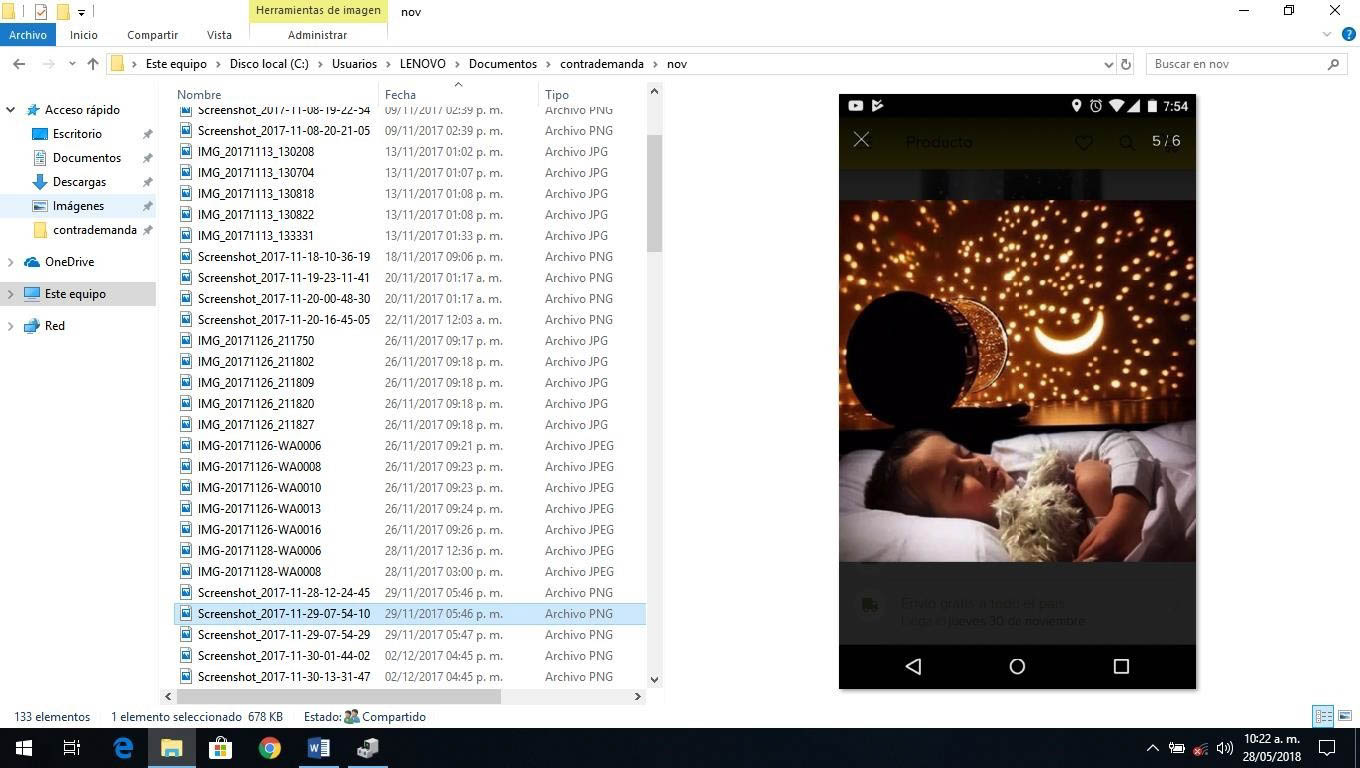Click the volume speaker icon in system tray
The image size is (1360, 768).
(1224, 748)
